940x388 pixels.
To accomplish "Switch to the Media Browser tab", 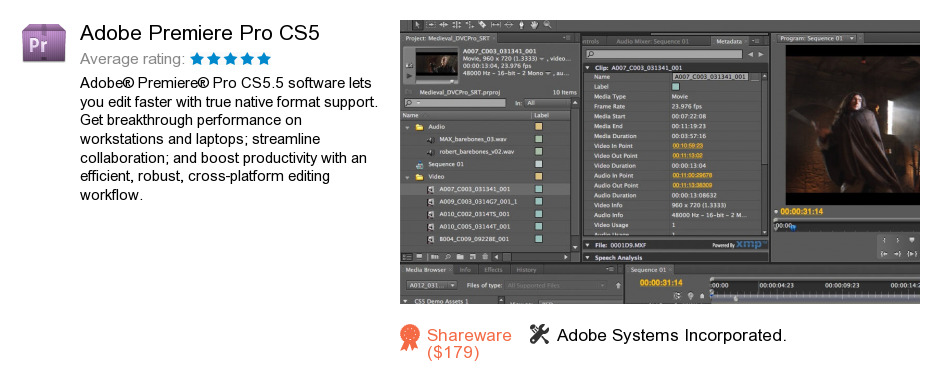I will click(426, 270).
